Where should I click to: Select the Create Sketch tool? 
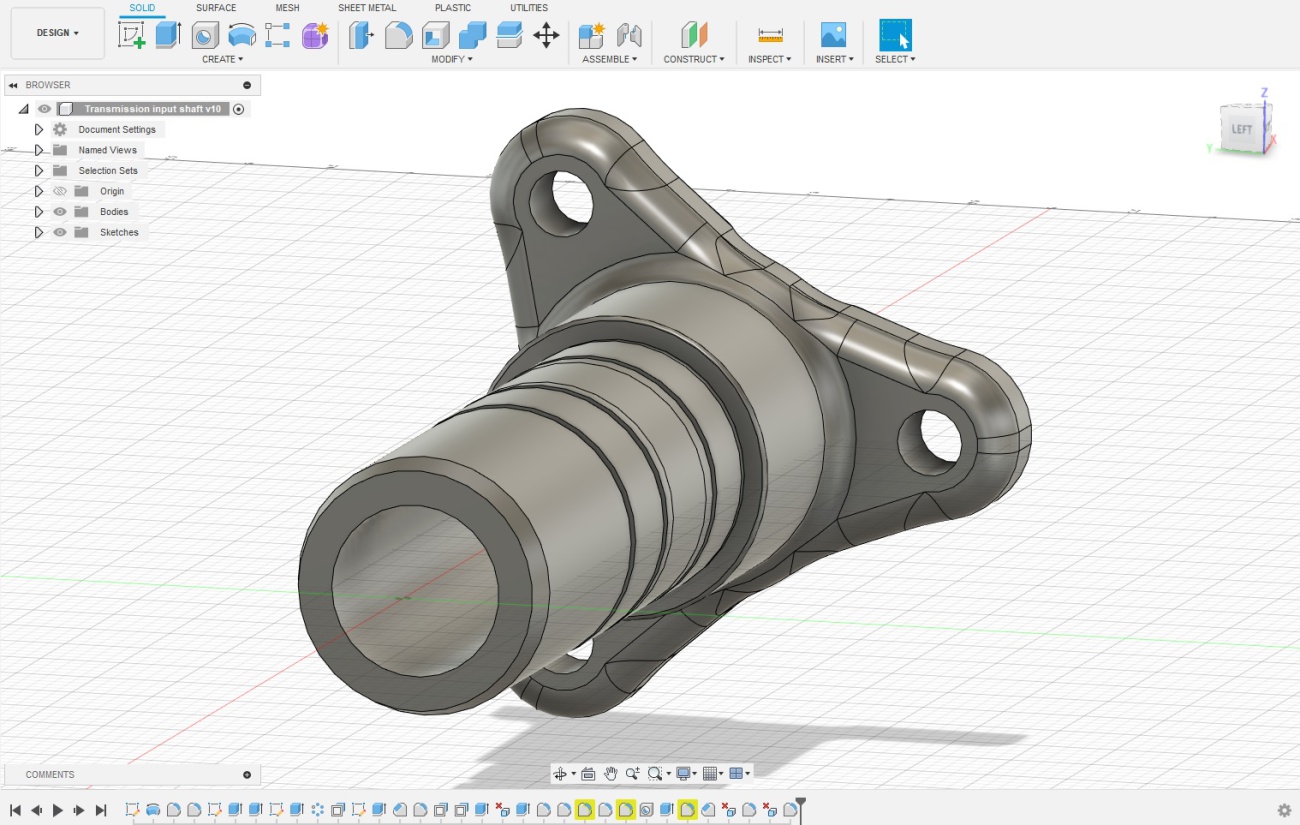click(x=132, y=36)
